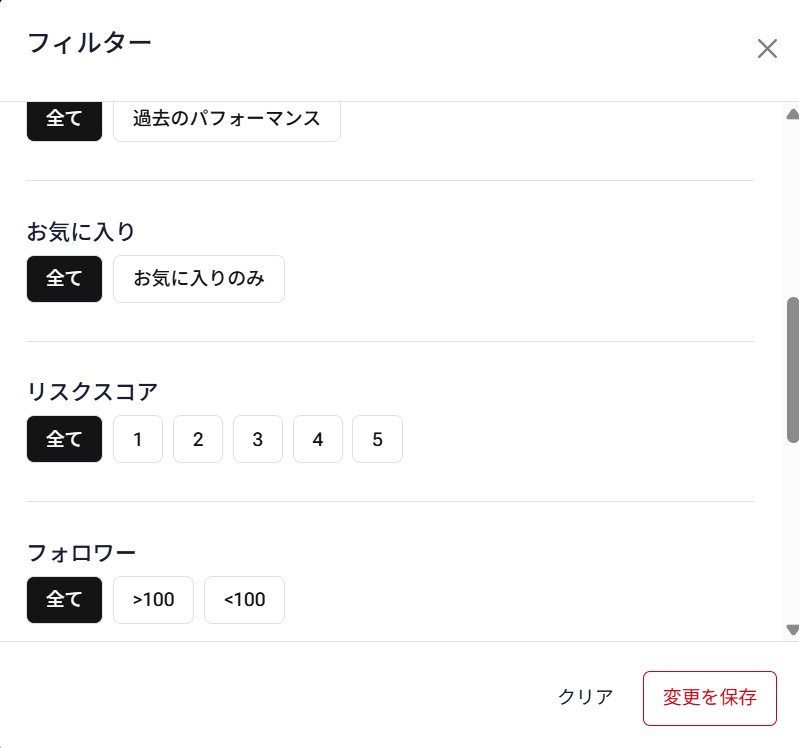This screenshot has height=748, width=799.
Task: Pick risk score 3
Action: tap(258, 439)
